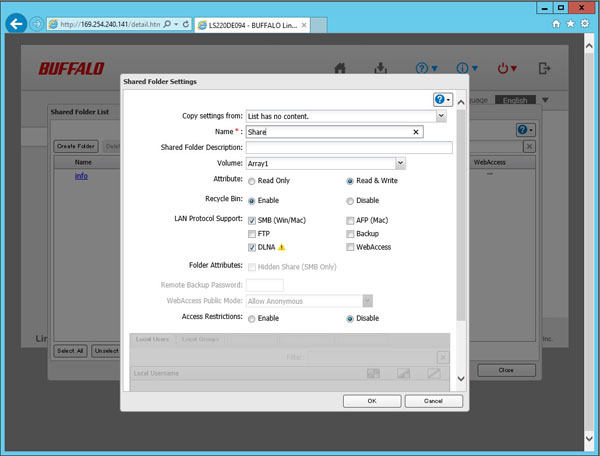600x456 pixels.
Task: Click the browser page scrollbar down arrow
Action: pos(589,438)
